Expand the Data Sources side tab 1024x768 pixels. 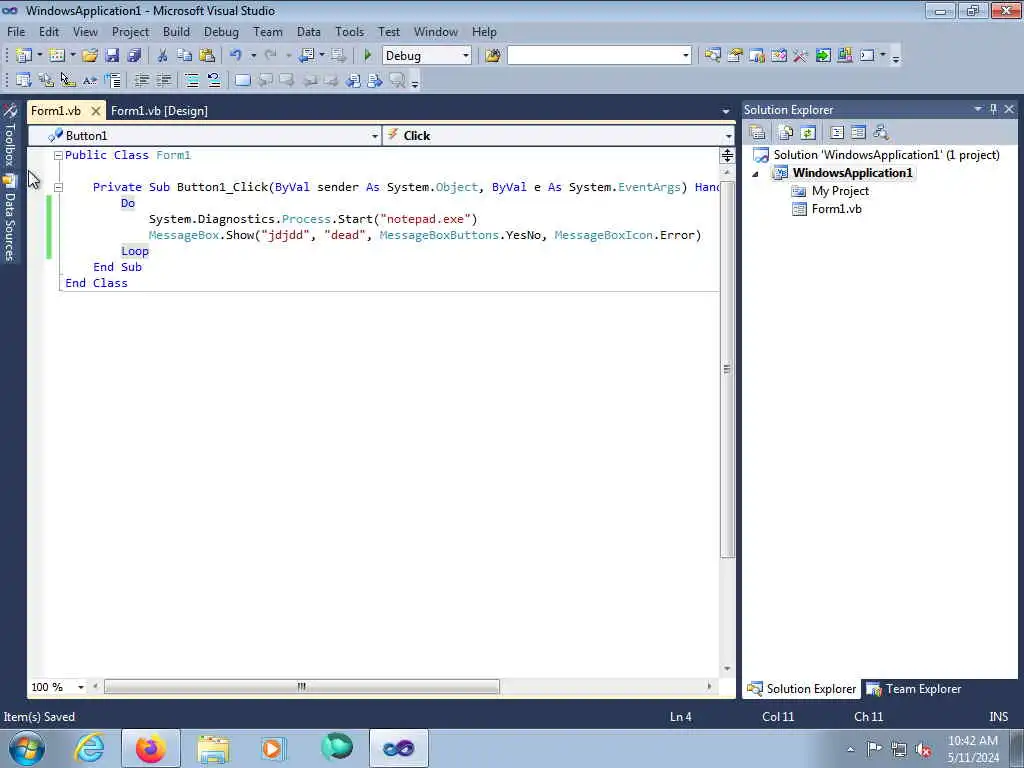(9, 219)
